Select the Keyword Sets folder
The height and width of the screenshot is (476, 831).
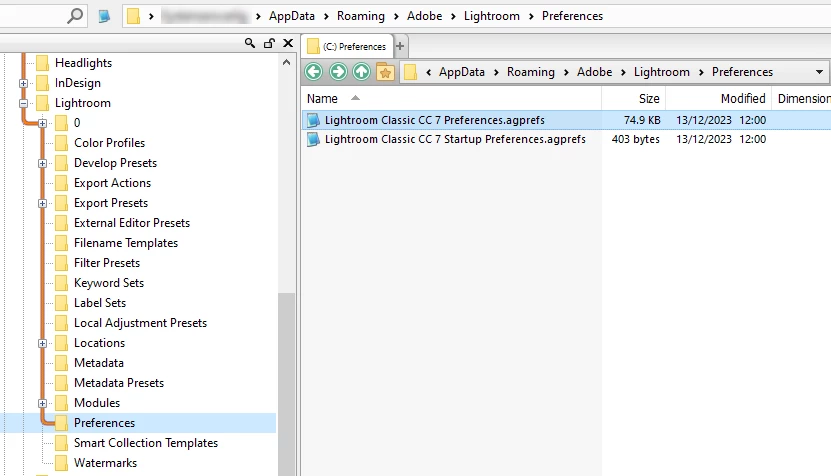tap(109, 283)
